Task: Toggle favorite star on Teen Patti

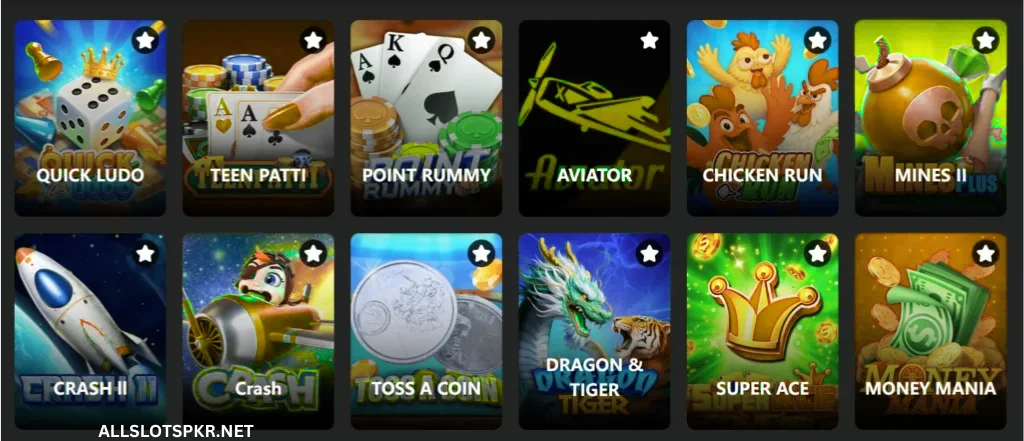Action: click(x=313, y=41)
